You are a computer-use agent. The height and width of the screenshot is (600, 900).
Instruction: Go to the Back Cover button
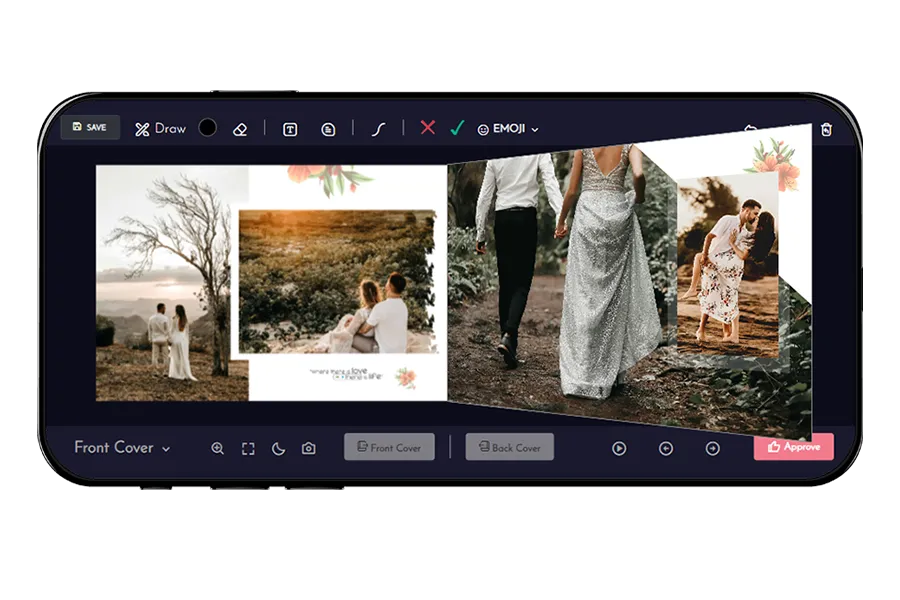click(x=510, y=447)
